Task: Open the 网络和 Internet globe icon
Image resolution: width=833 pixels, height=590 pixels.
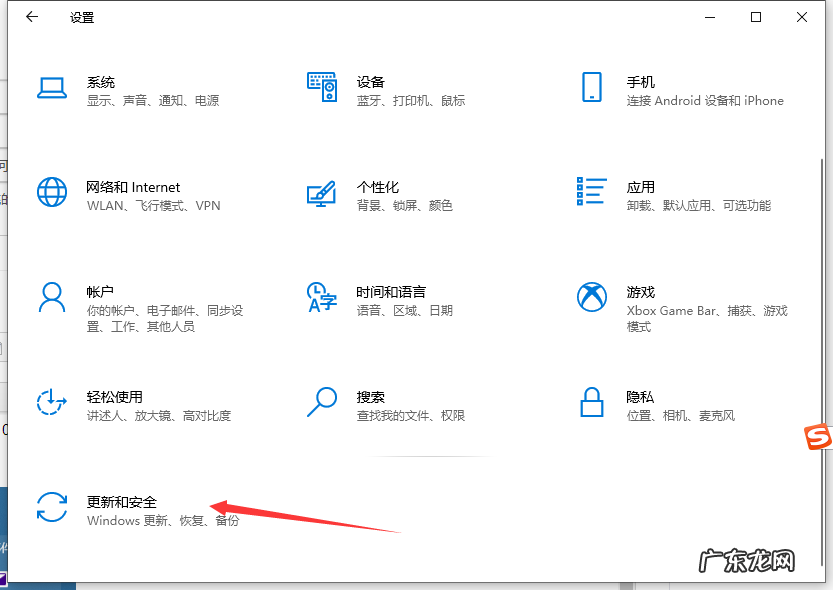Action: [x=52, y=192]
